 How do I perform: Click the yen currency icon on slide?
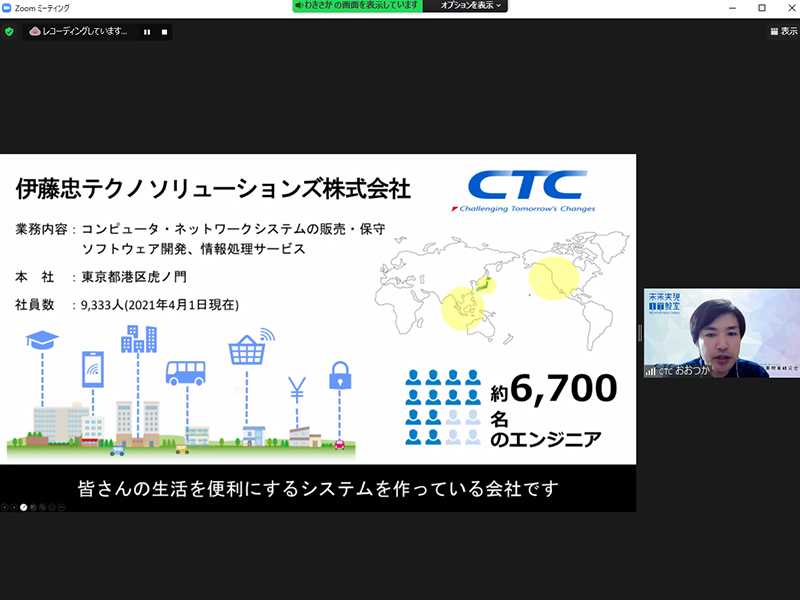coord(297,390)
